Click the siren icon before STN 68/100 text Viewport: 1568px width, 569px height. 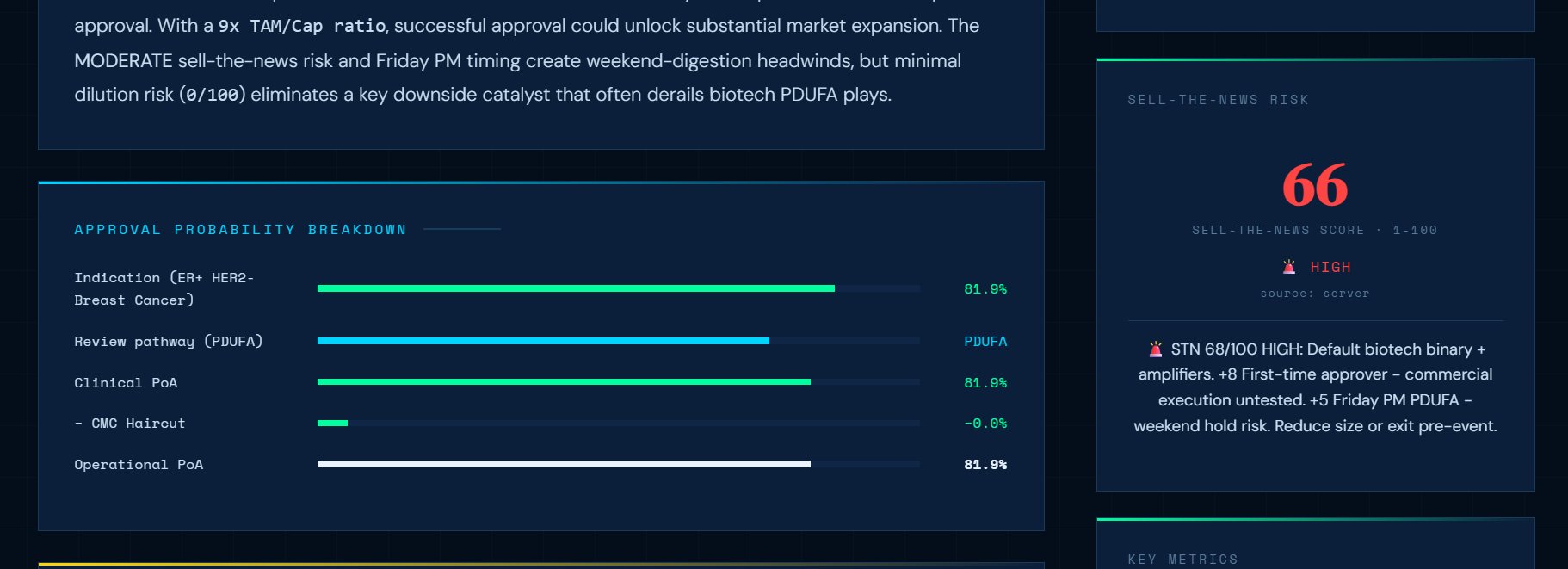point(1154,349)
